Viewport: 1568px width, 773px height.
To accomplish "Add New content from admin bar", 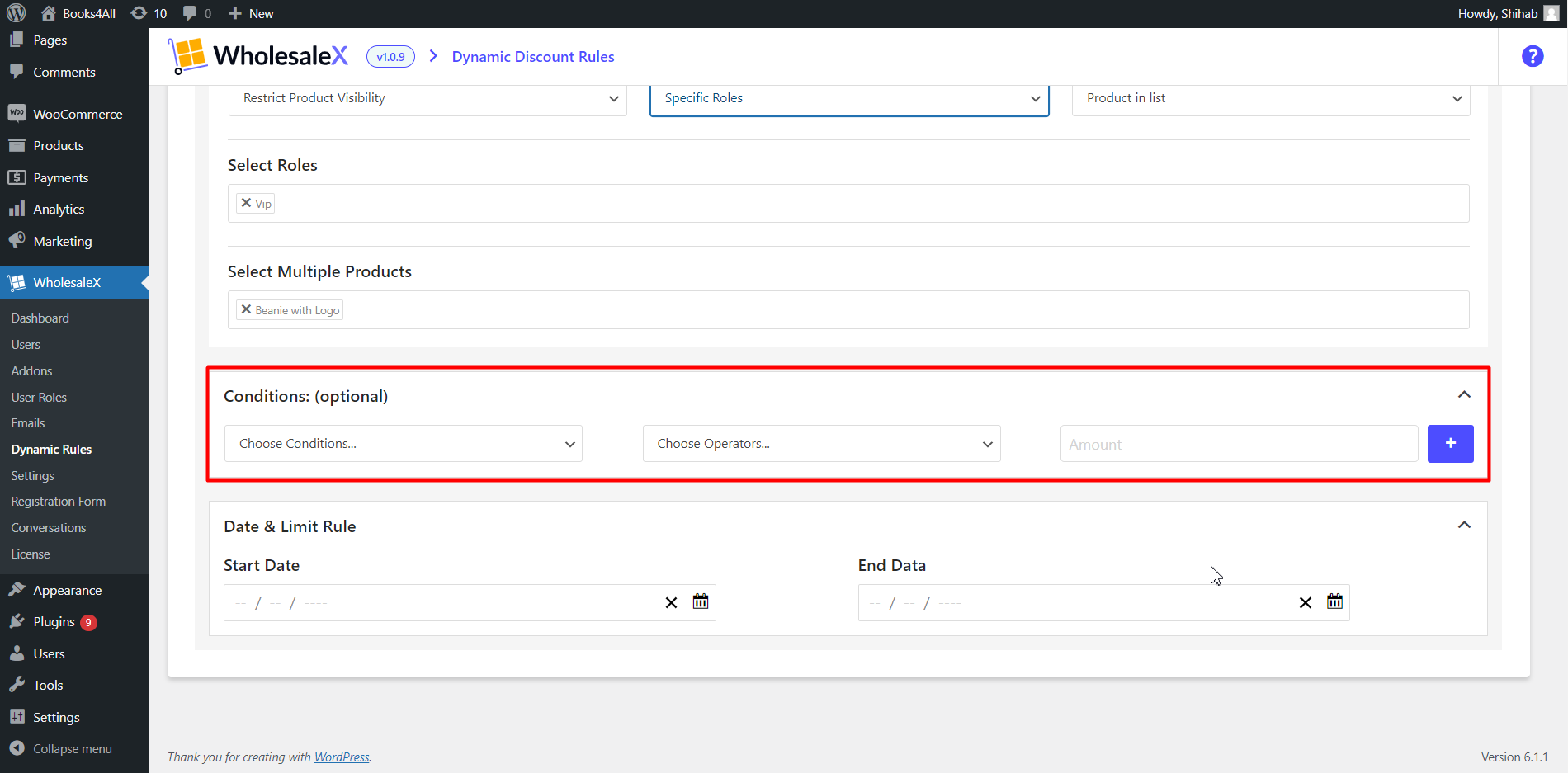I will (251, 13).
